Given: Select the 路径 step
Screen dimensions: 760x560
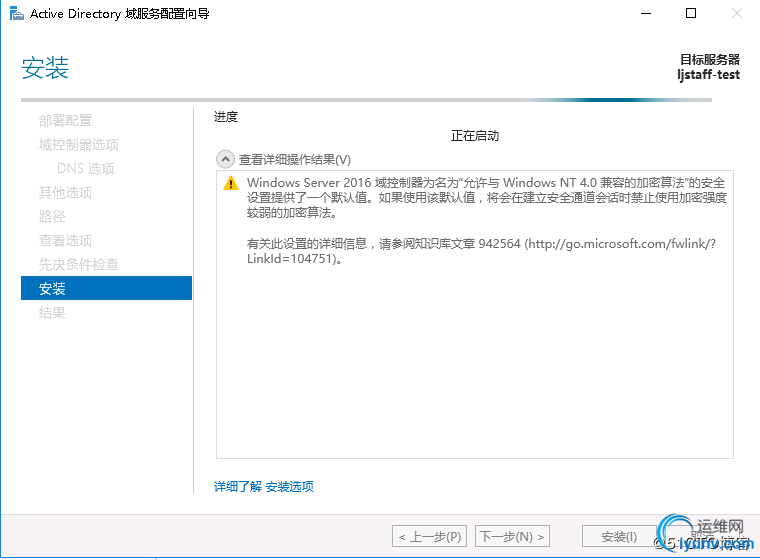Looking at the screenshot, I should 52,216.
